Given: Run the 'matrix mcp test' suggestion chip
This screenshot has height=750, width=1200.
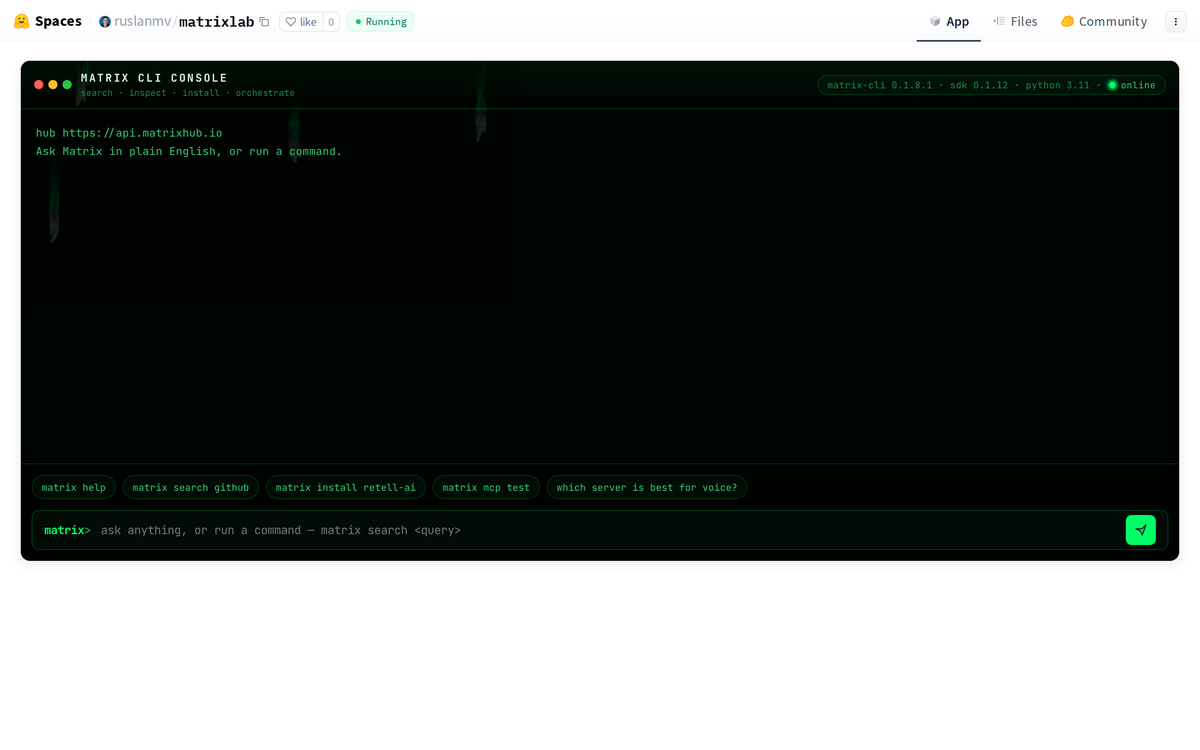Looking at the screenshot, I should pos(486,488).
